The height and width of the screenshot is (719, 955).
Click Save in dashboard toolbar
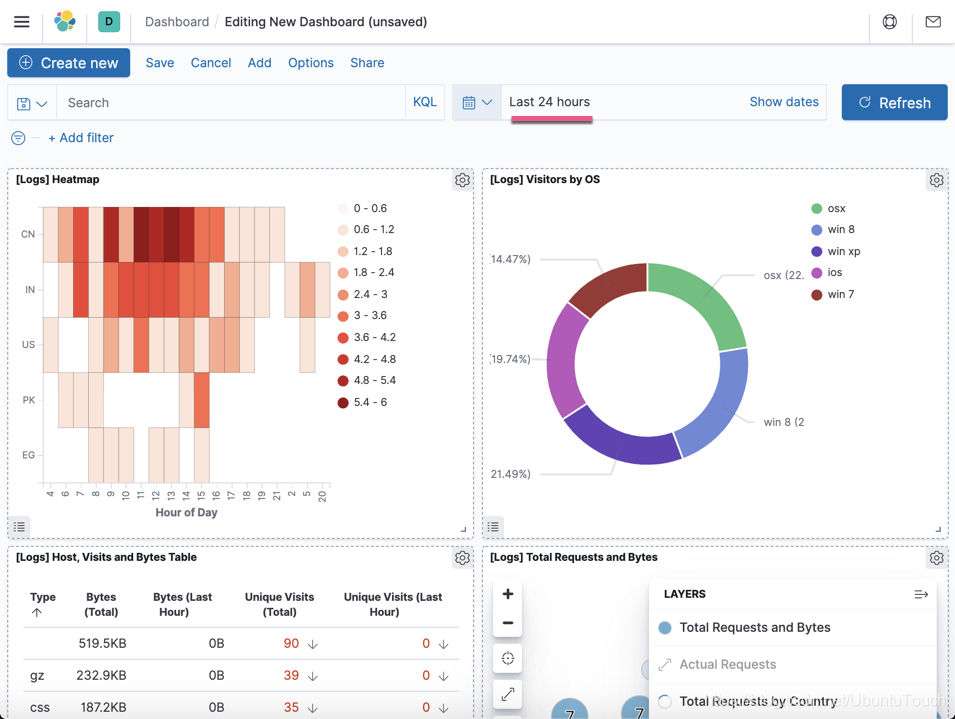(x=160, y=63)
